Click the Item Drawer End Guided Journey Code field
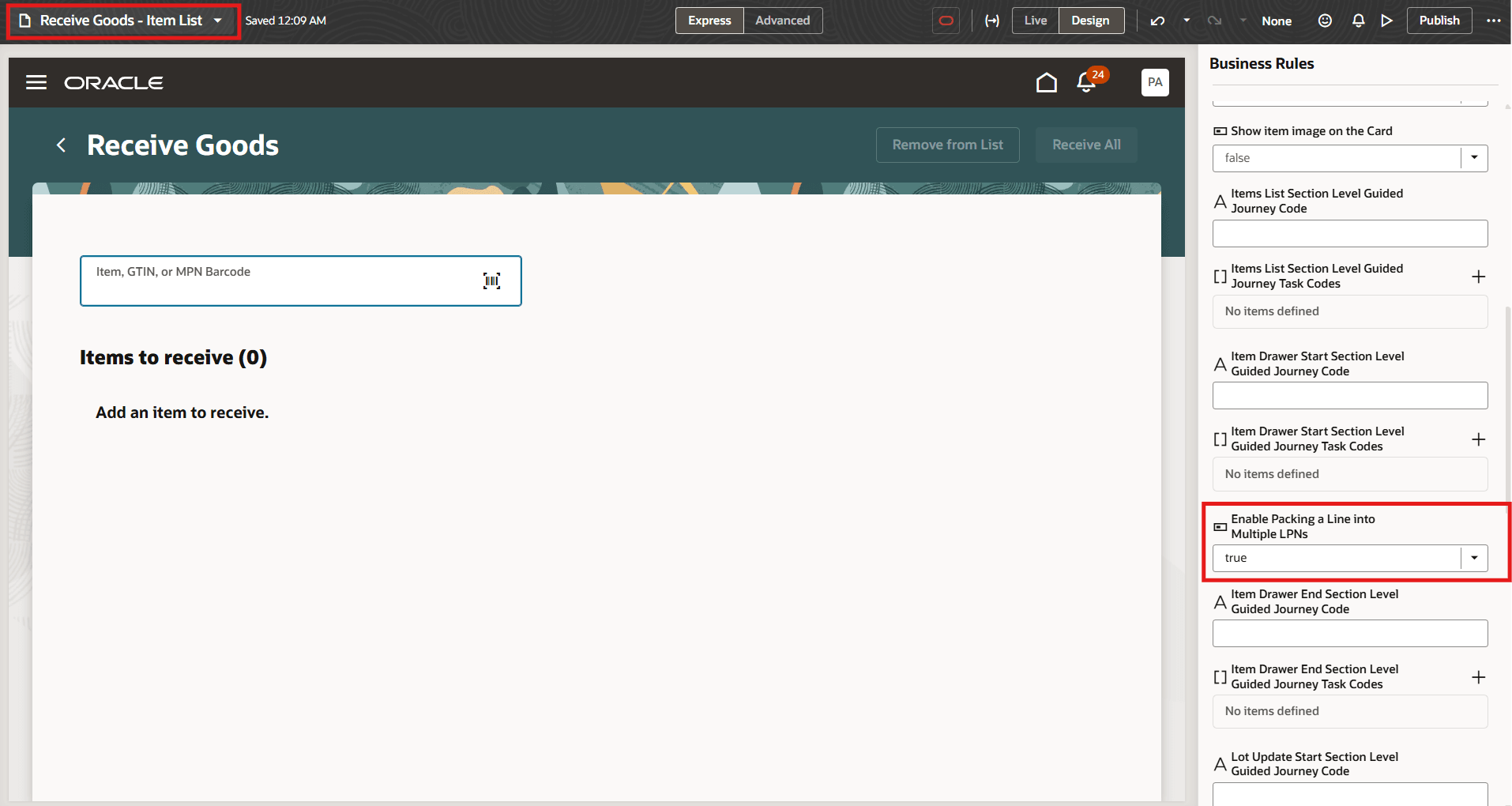The height and width of the screenshot is (806, 1512). pyautogui.click(x=1350, y=633)
